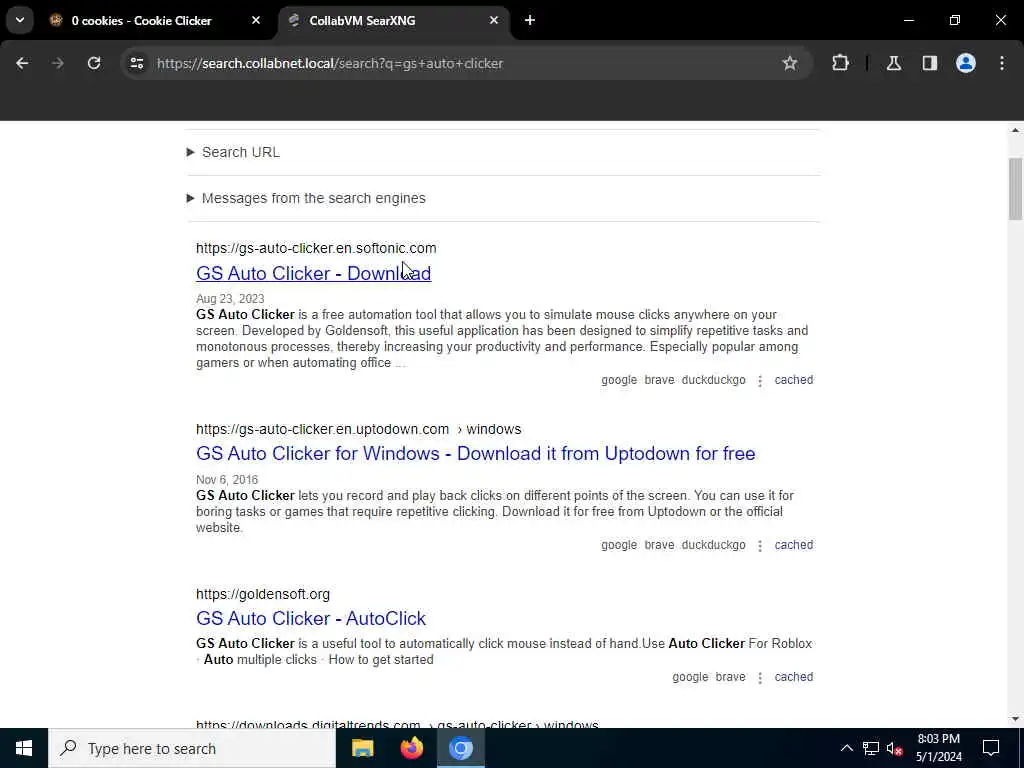Toggle the browser side panel
1024x768 pixels.
929,63
